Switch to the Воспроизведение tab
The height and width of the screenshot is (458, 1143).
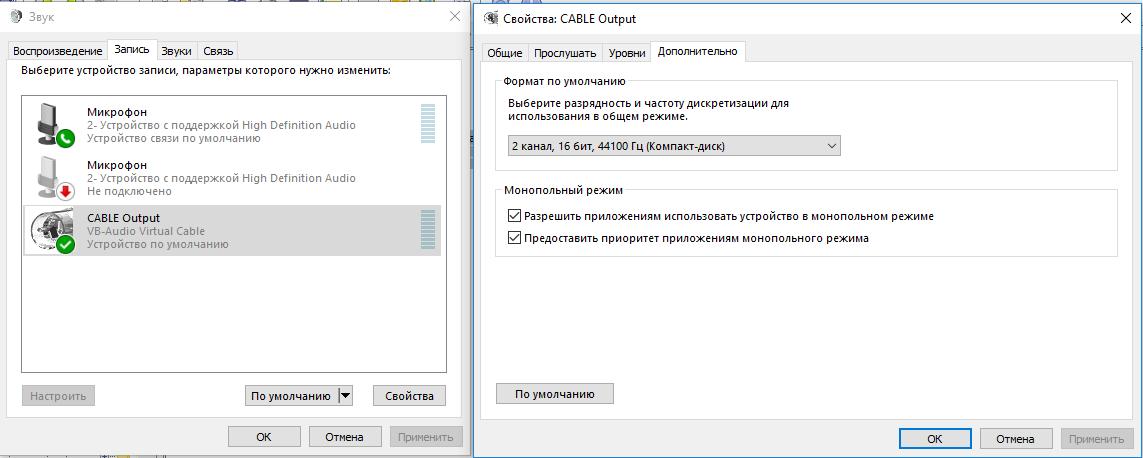tap(58, 51)
